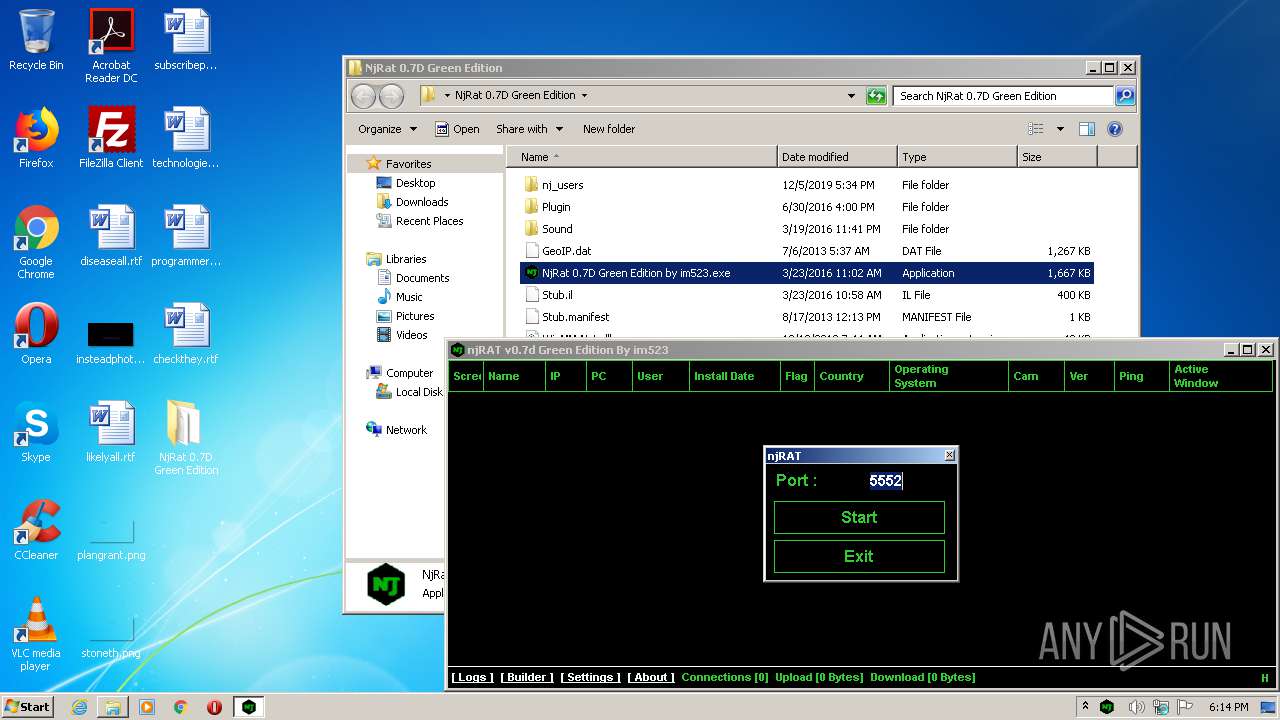Click the Windows Start button
The width and height of the screenshot is (1280, 720).
[x=28, y=706]
